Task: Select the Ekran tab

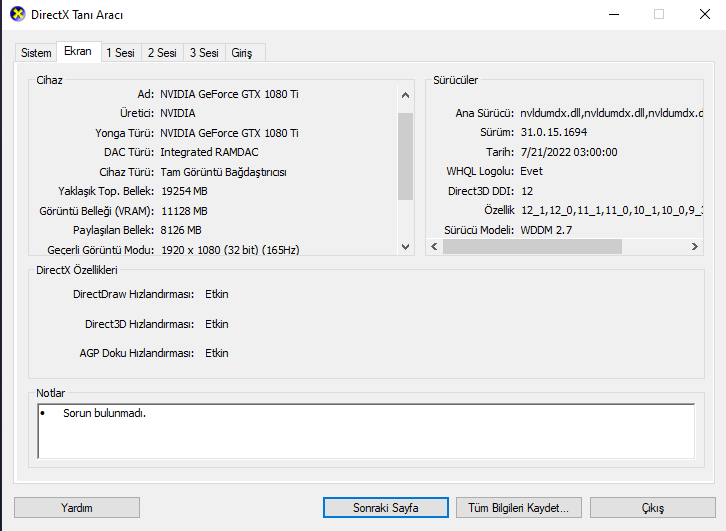Action: [78, 51]
